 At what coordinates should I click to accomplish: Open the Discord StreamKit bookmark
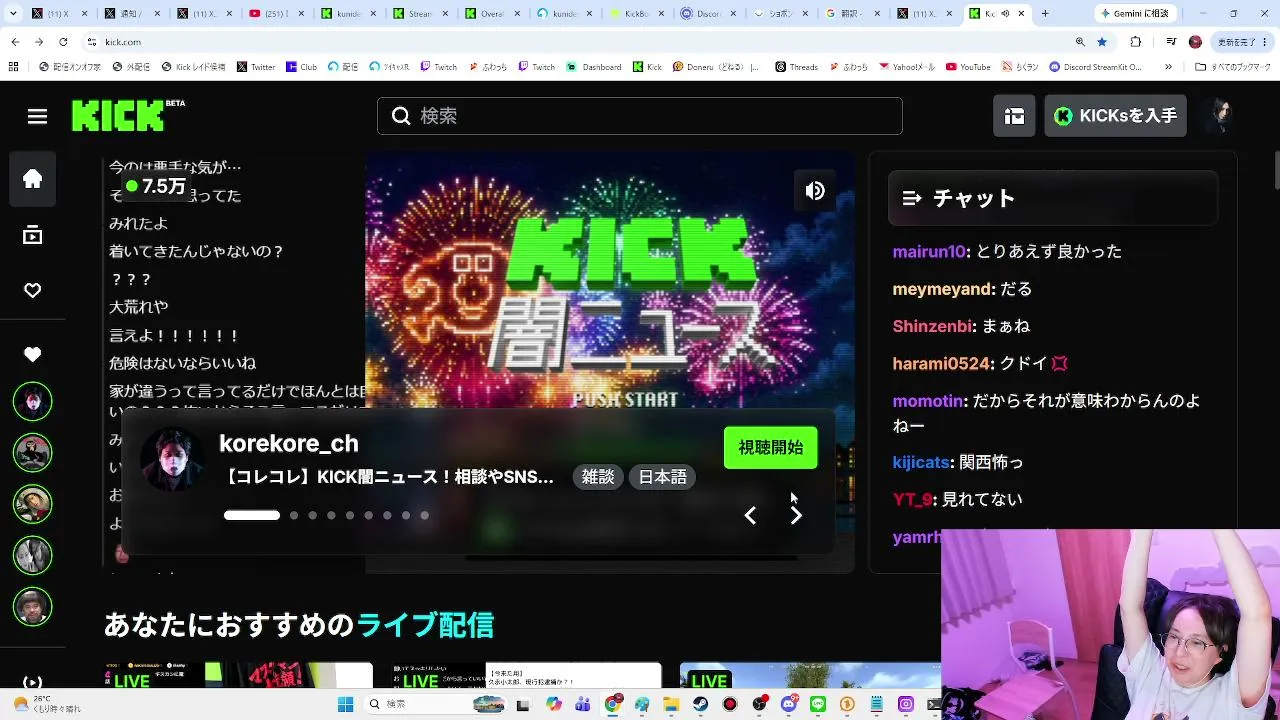click(x=1095, y=67)
